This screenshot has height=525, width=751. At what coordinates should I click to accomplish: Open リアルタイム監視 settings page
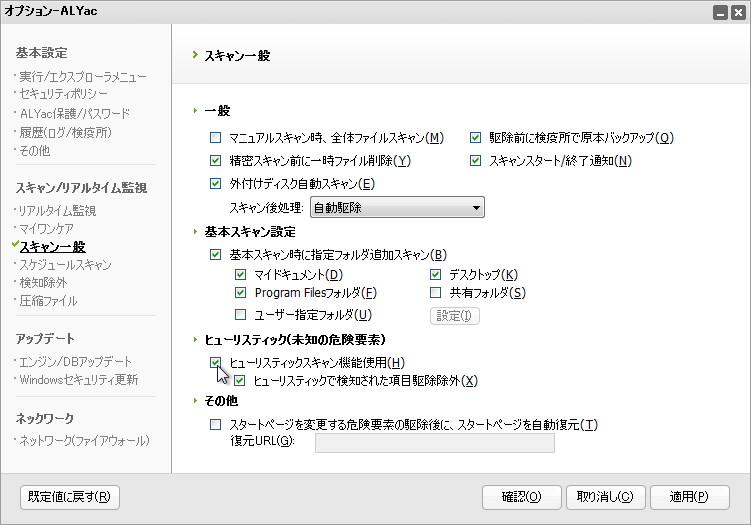[x=57, y=211]
